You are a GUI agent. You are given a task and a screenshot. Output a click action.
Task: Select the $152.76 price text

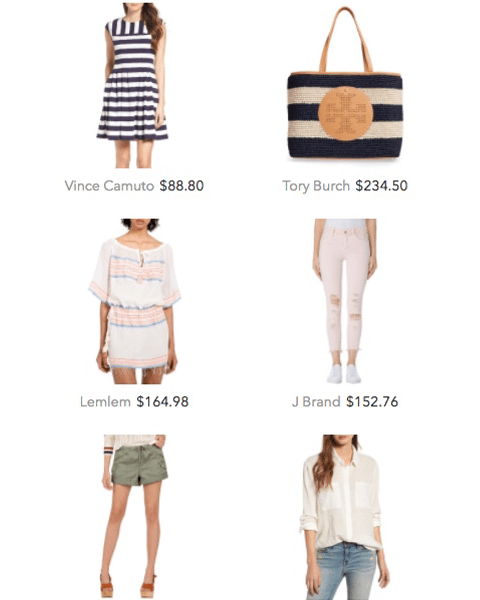[372, 402]
